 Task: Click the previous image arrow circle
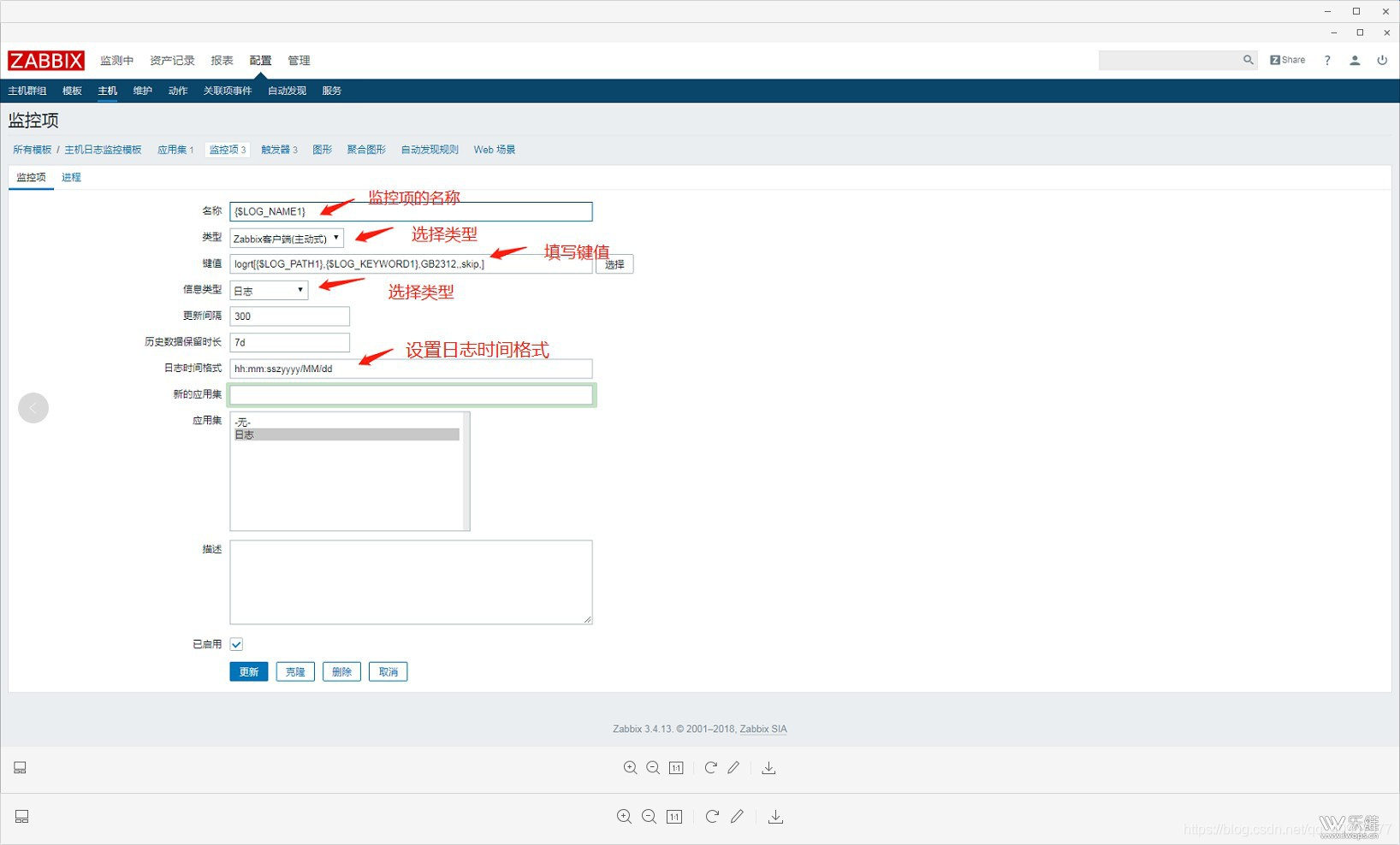[33, 408]
